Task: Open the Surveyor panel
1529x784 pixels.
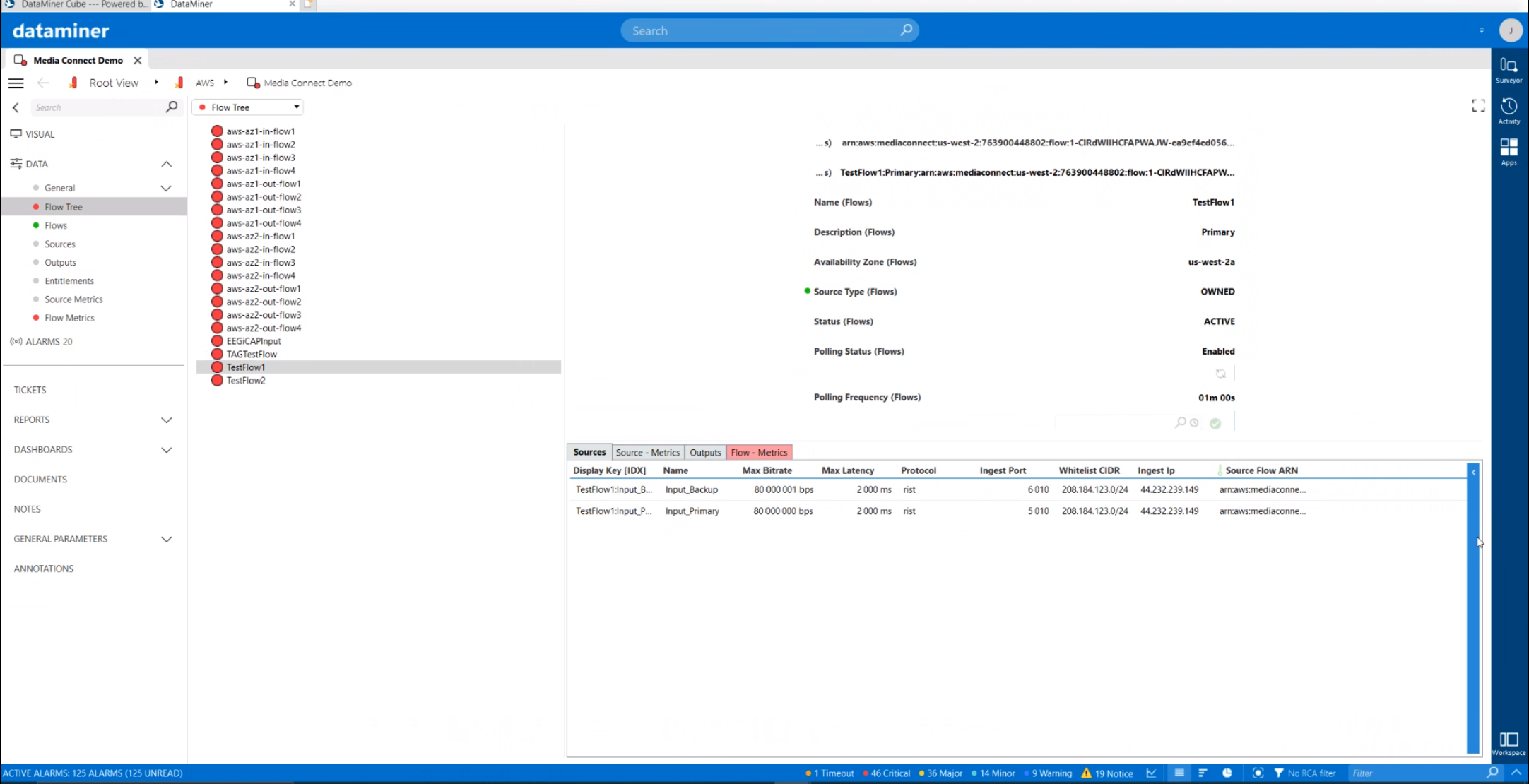Action: click(1509, 70)
